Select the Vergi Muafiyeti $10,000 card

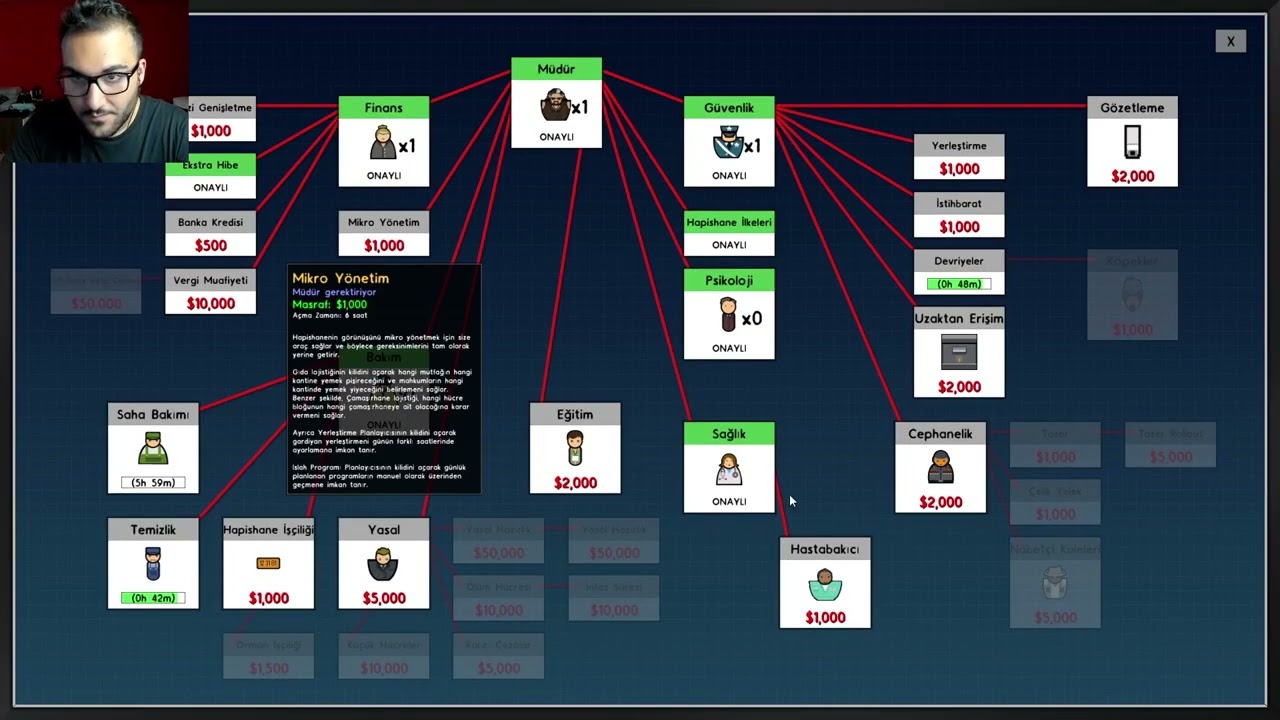click(x=210, y=292)
